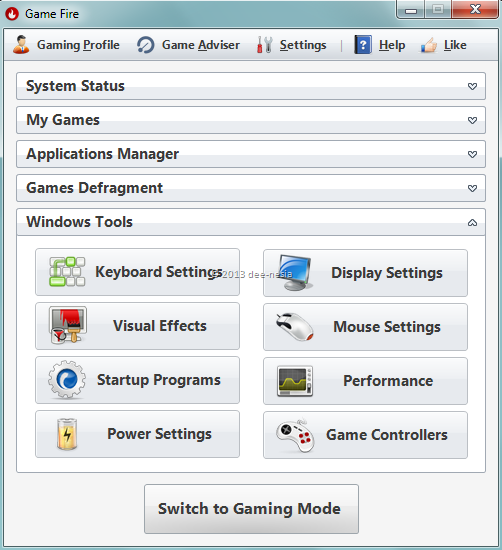Click the Visual Effects paintbrush icon
Viewport: 502px width, 550px height.
(x=67, y=325)
